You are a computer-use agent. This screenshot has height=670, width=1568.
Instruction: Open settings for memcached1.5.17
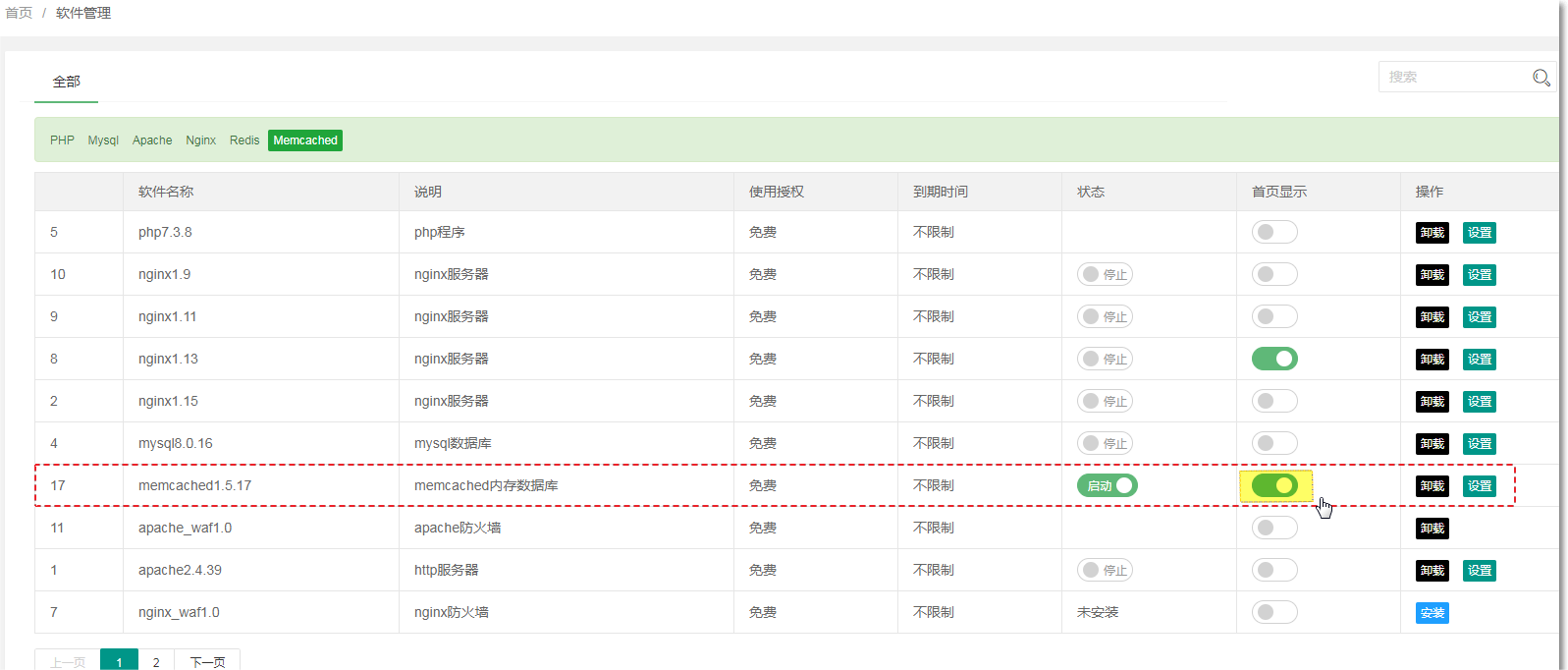pos(1479,486)
